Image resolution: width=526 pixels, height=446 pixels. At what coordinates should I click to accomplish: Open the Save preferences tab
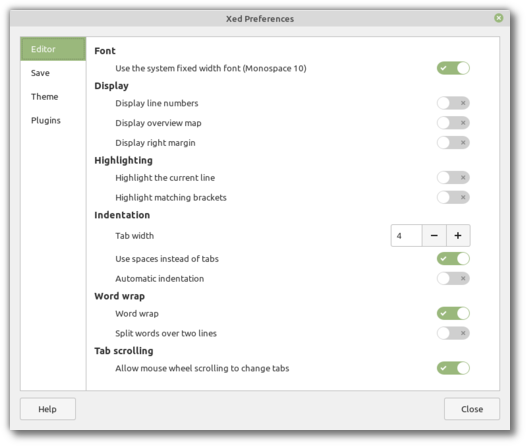[x=53, y=73]
